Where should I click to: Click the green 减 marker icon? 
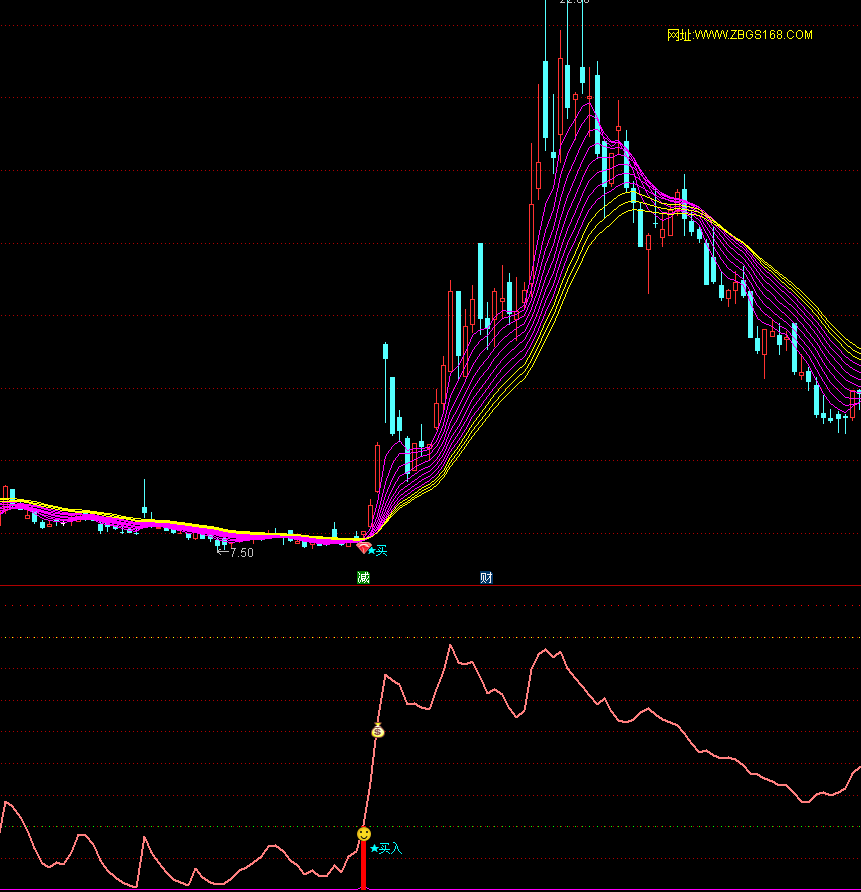click(x=363, y=578)
